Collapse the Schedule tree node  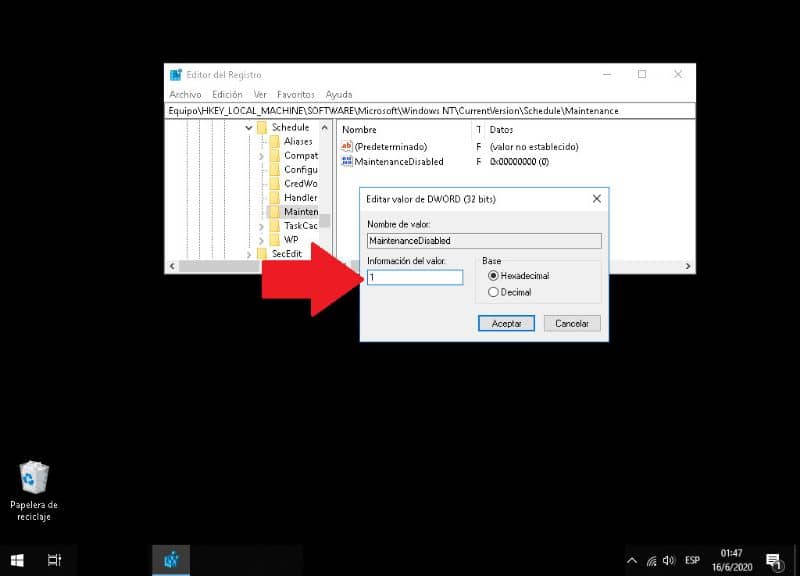click(x=248, y=128)
